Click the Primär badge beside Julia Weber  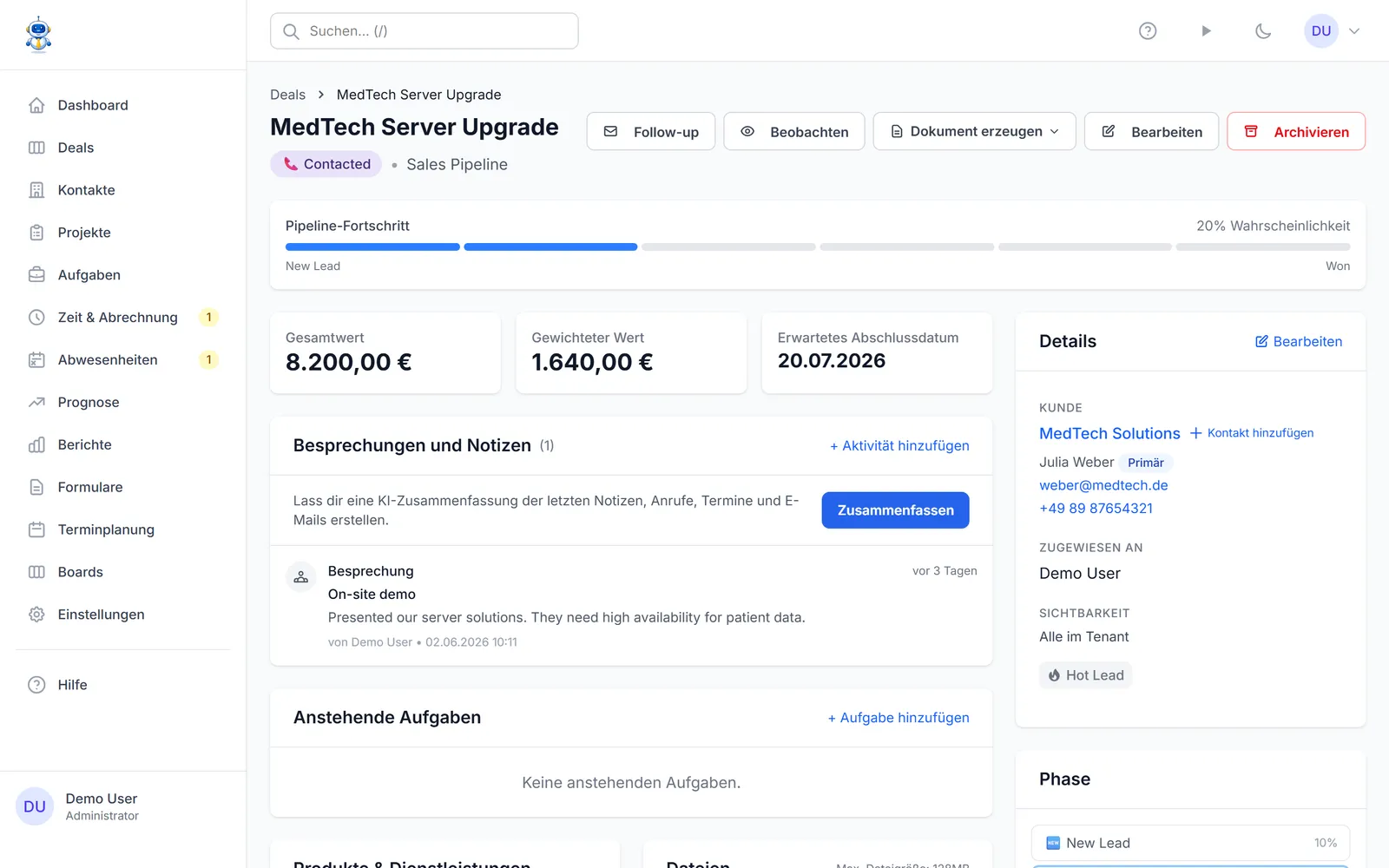pyautogui.click(x=1146, y=463)
